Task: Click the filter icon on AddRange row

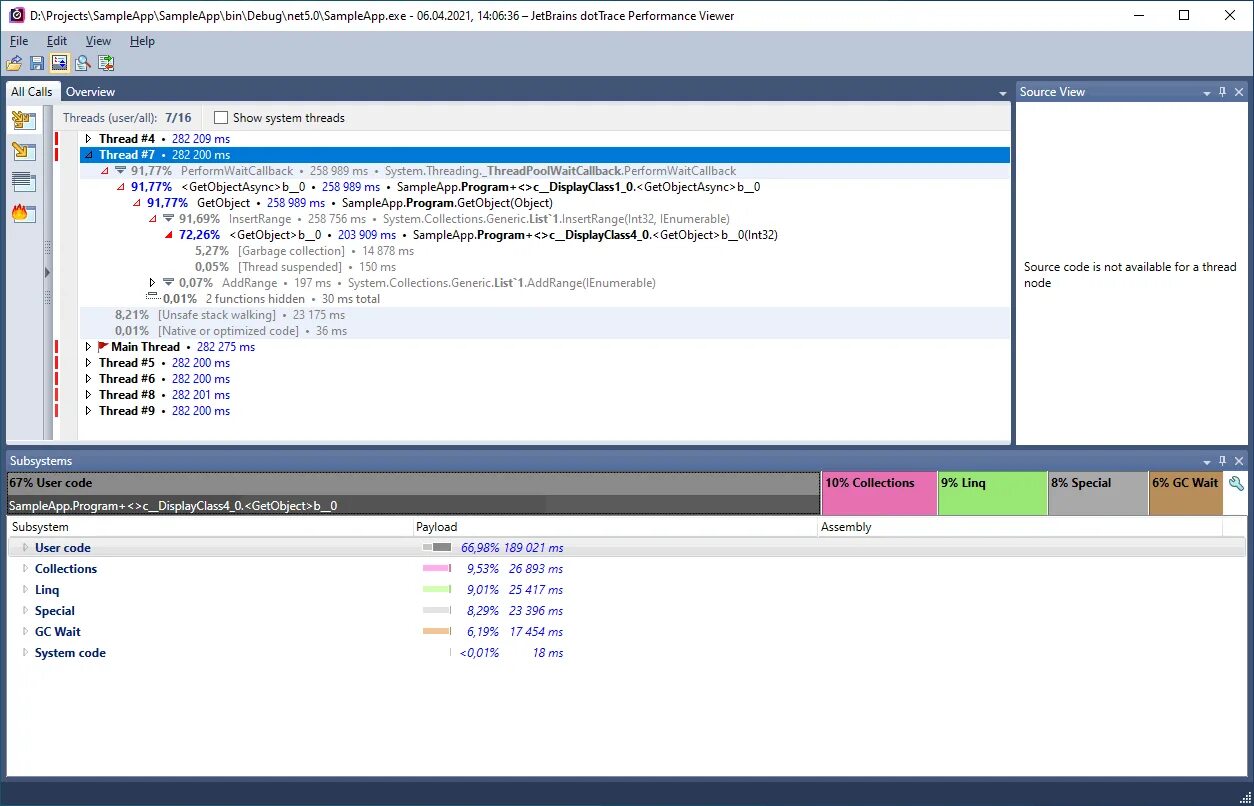Action: point(168,283)
